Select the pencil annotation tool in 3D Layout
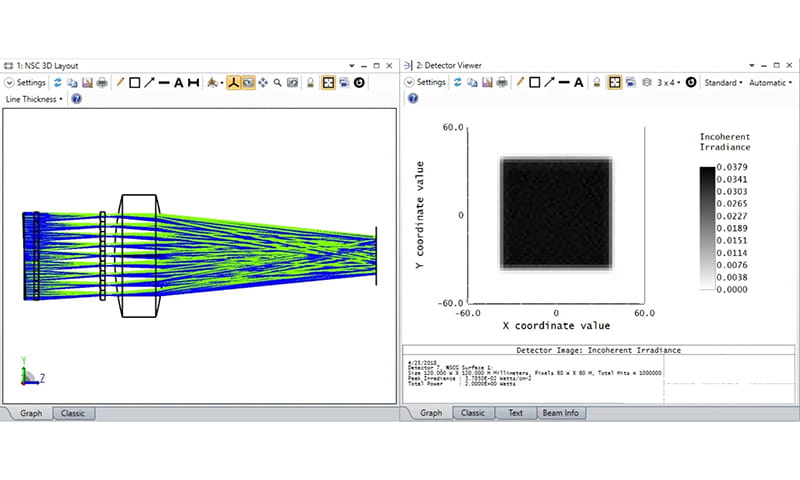This screenshot has height=480, width=800. (120, 83)
